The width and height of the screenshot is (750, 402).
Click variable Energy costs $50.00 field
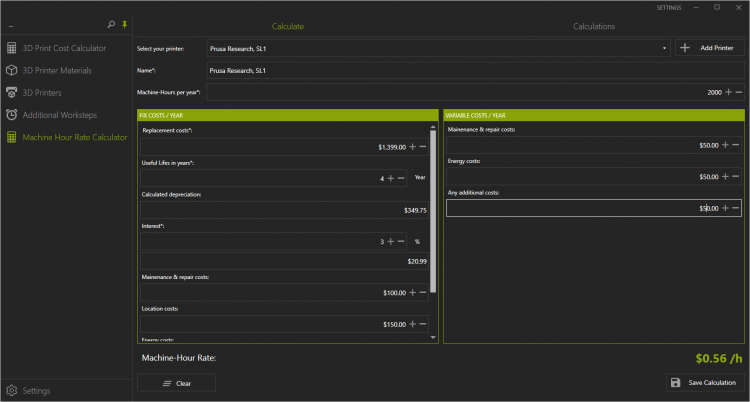(x=594, y=177)
